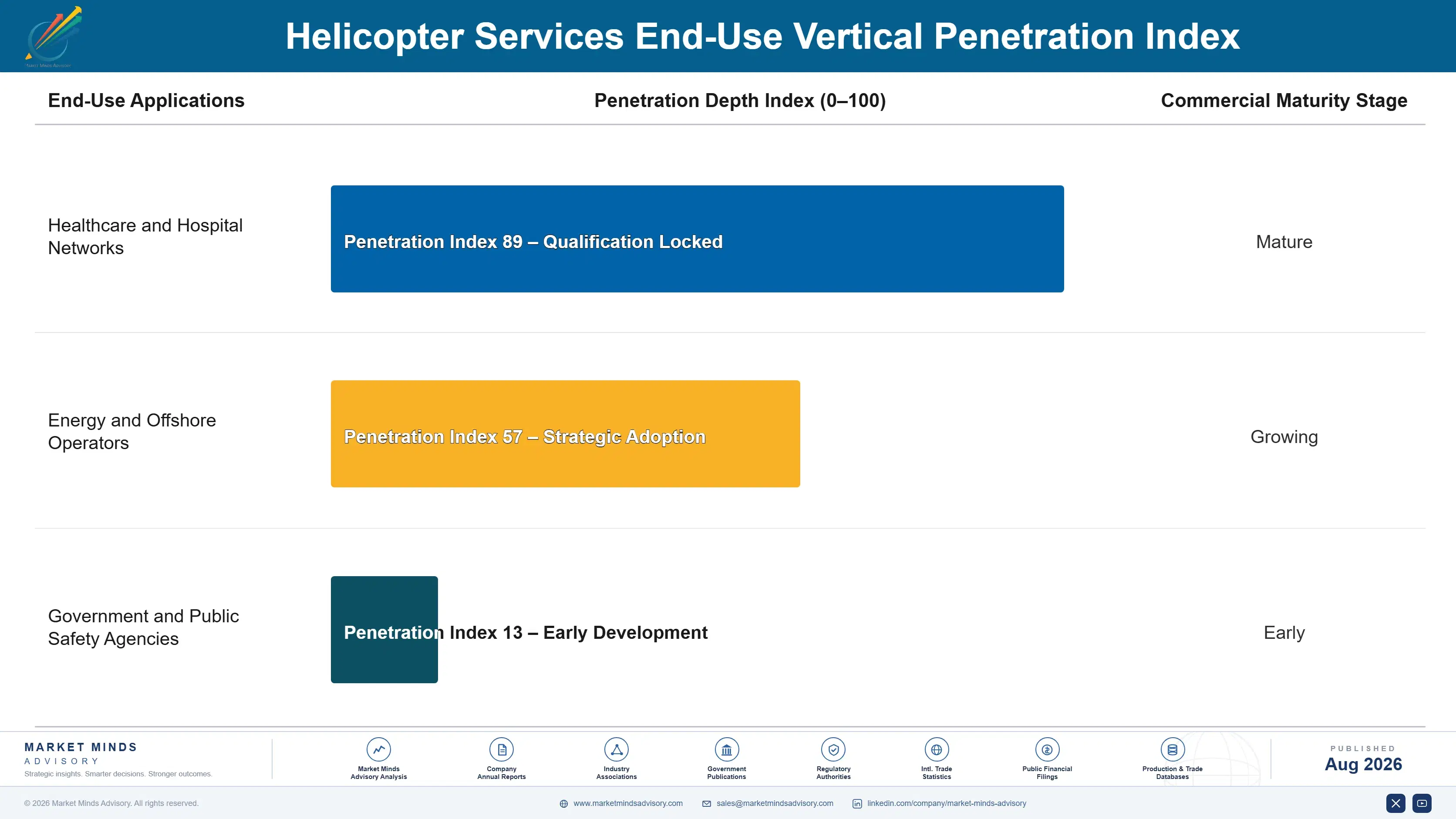Click the Public Financial Filings dollar icon
The image size is (1456, 819).
pos(1047,749)
